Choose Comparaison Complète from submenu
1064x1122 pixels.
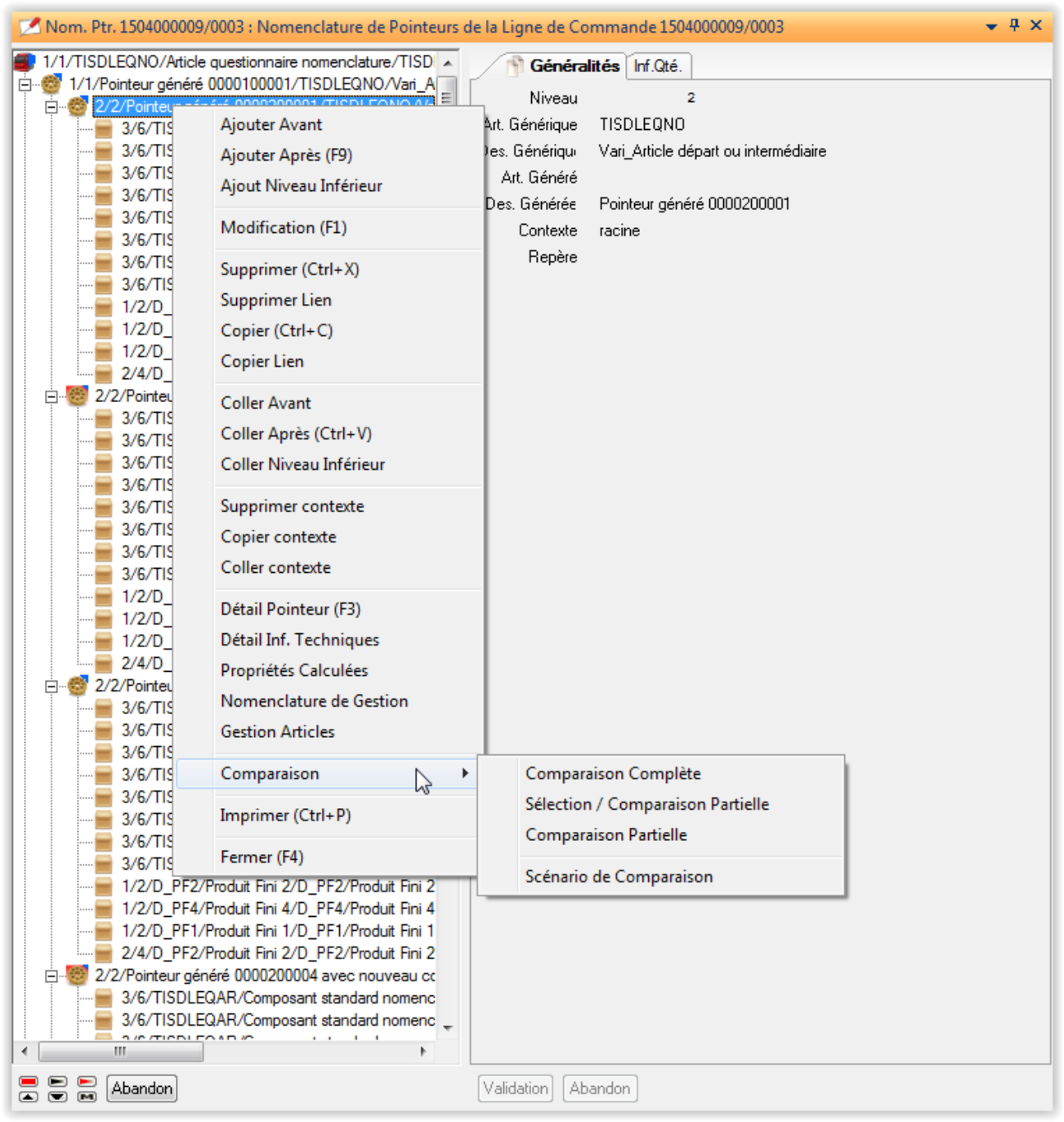click(x=613, y=773)
